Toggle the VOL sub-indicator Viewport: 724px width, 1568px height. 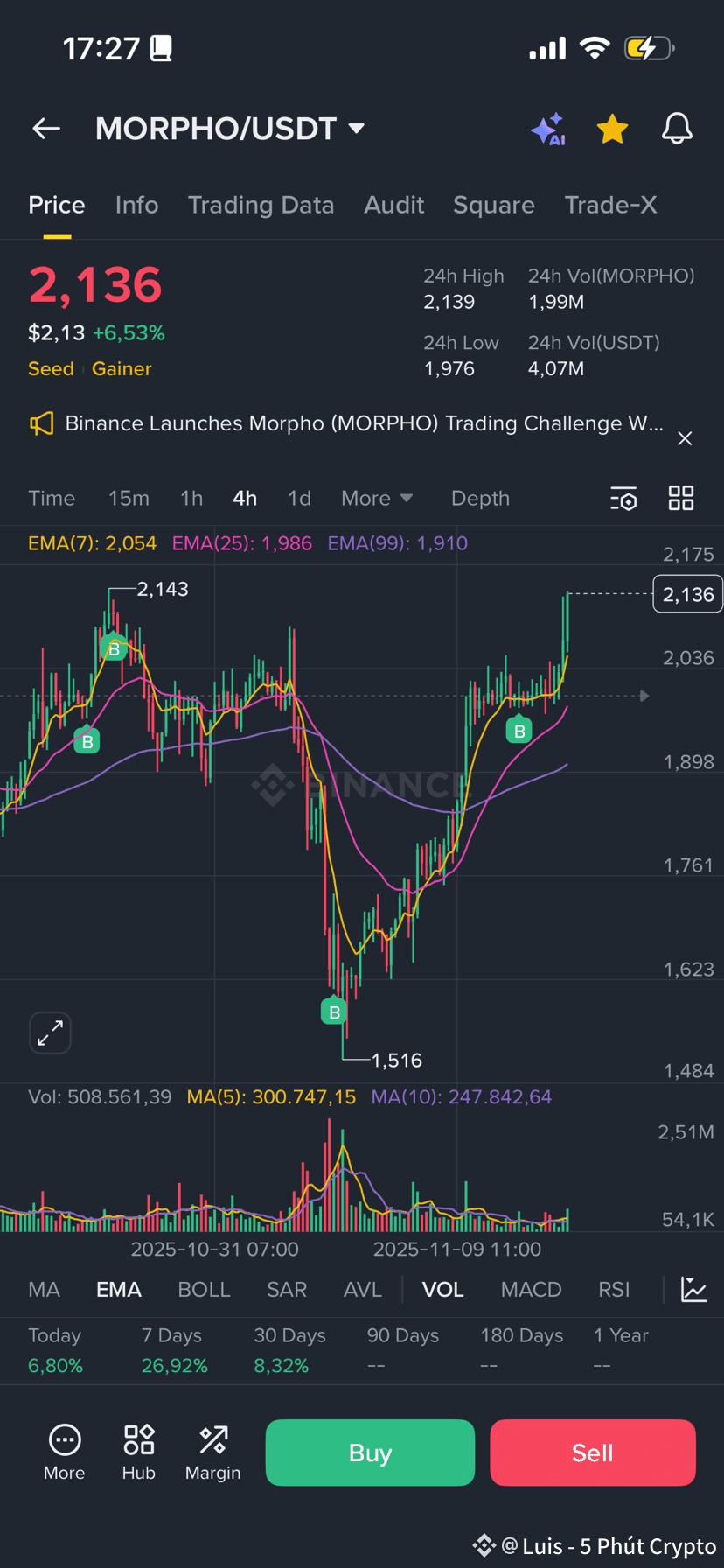click(443, 1290)
